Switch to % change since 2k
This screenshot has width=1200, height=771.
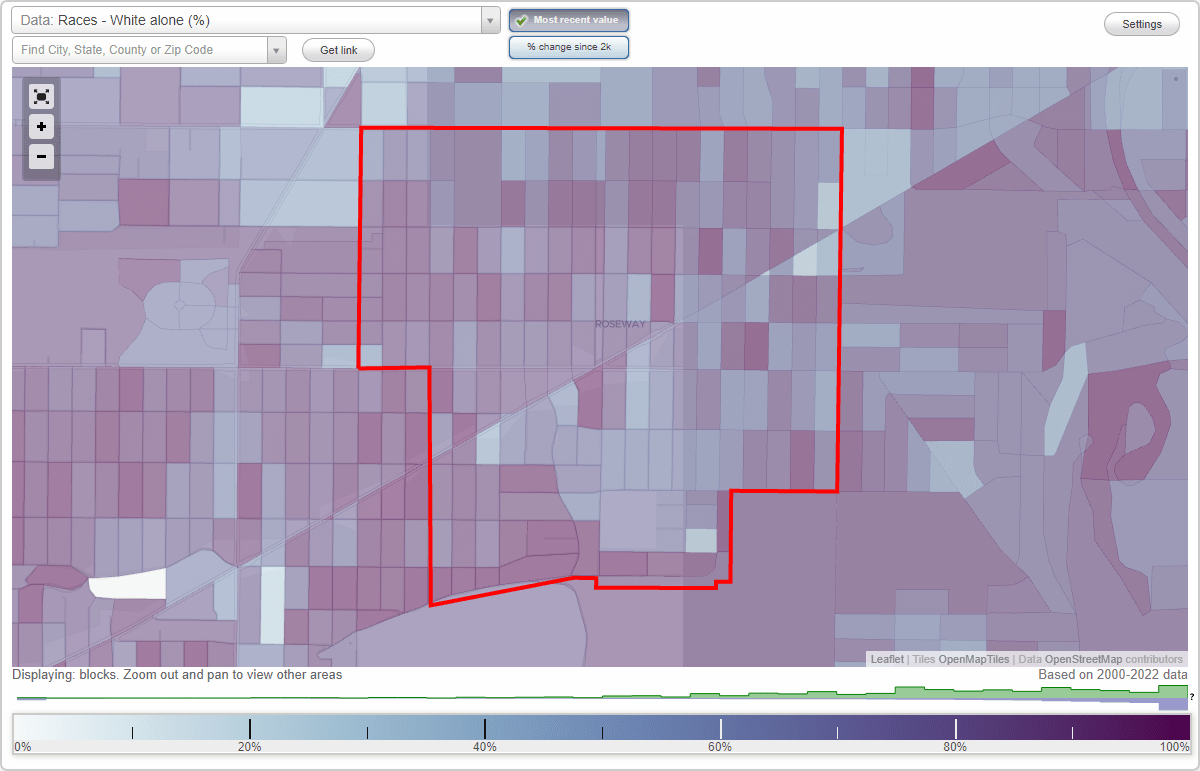pyautogui.click(x=569, y=47)
